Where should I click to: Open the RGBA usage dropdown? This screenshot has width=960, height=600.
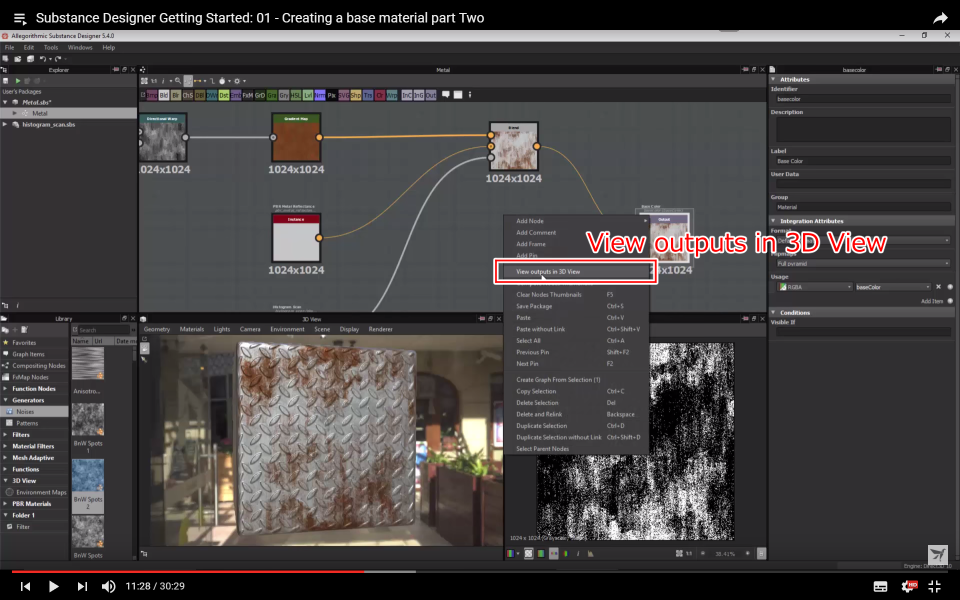(814, 287)
